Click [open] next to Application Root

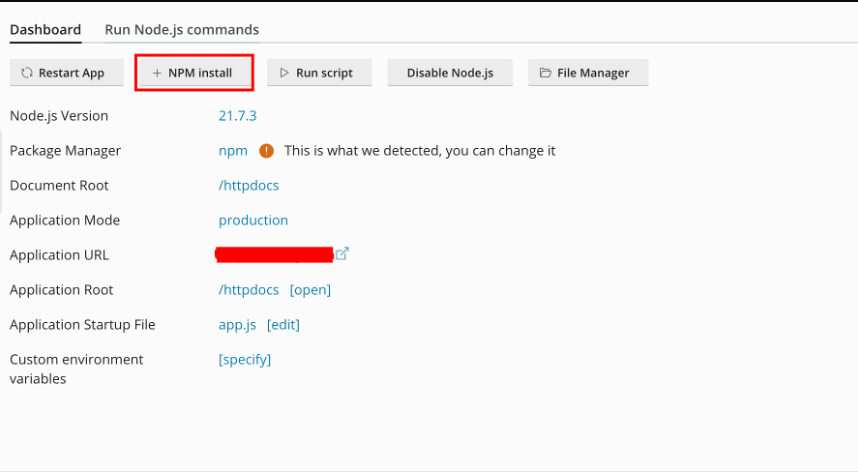coord(310,290)
